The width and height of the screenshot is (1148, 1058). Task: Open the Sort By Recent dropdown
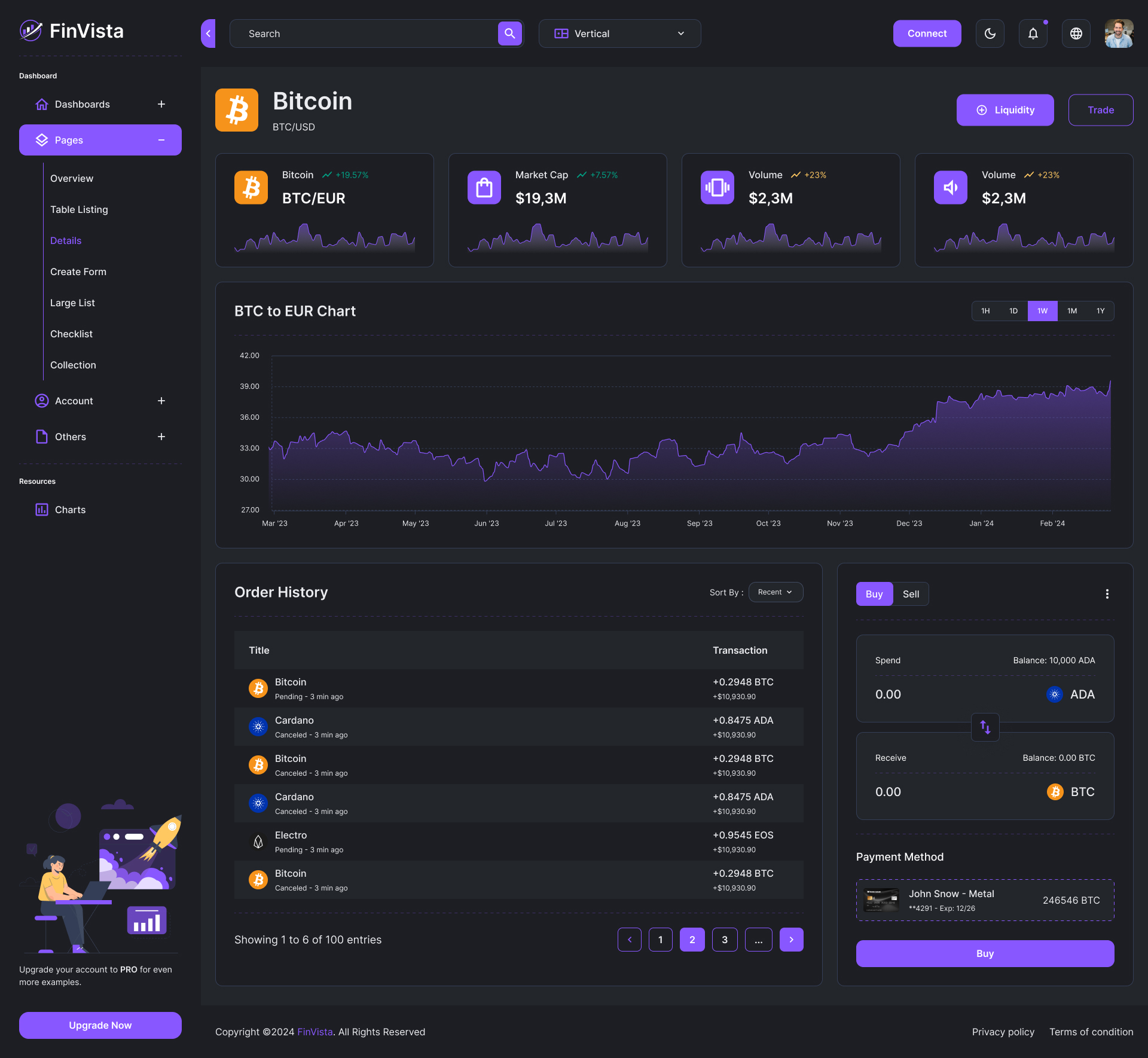pyautogui.click(x=775, y=592)
